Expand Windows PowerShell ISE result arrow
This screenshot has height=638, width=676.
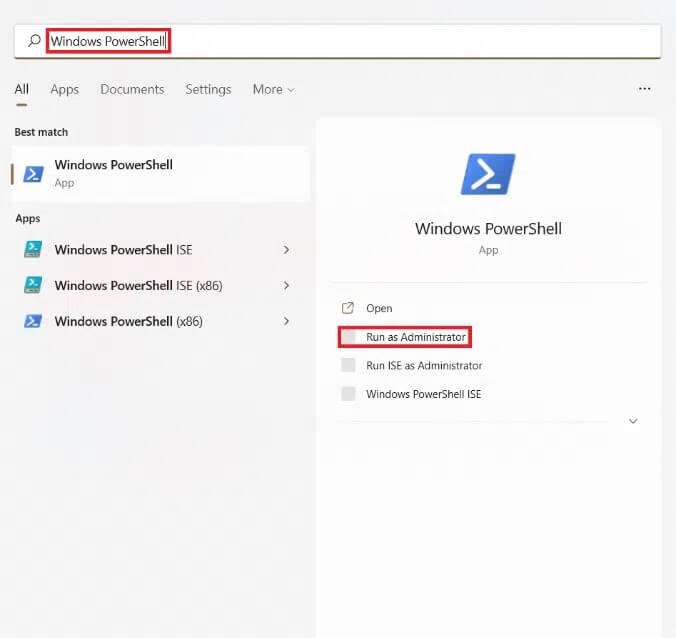[x=286, y=250]
